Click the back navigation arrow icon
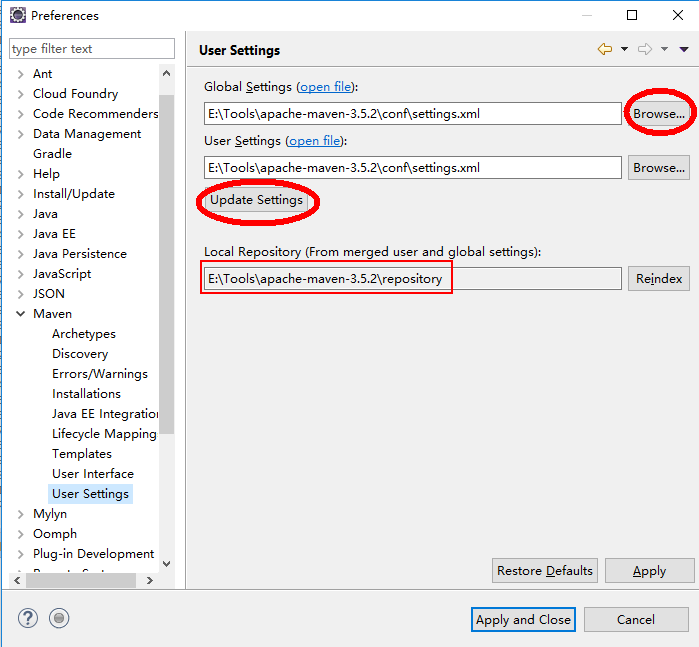The image size is (699, 647). 604,49
